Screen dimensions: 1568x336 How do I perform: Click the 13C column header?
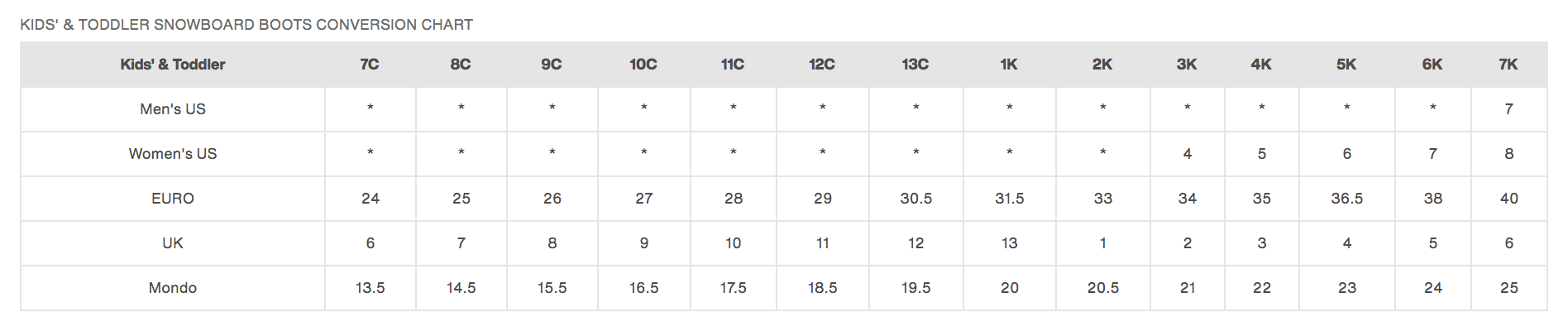tap(915, 65)
